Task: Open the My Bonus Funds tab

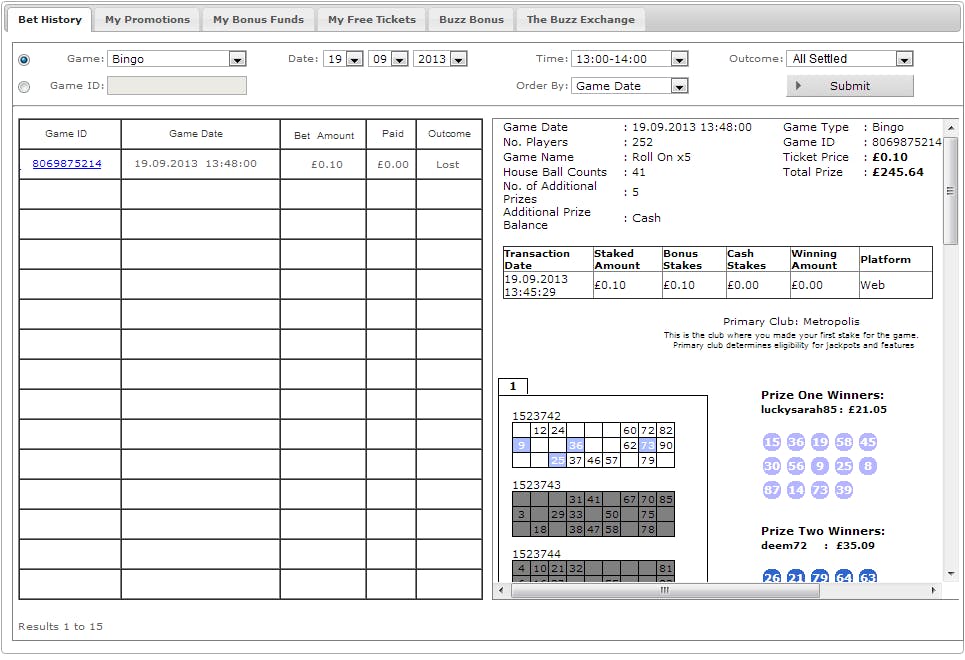Action: pyautogui.click(x=258, y=20)
